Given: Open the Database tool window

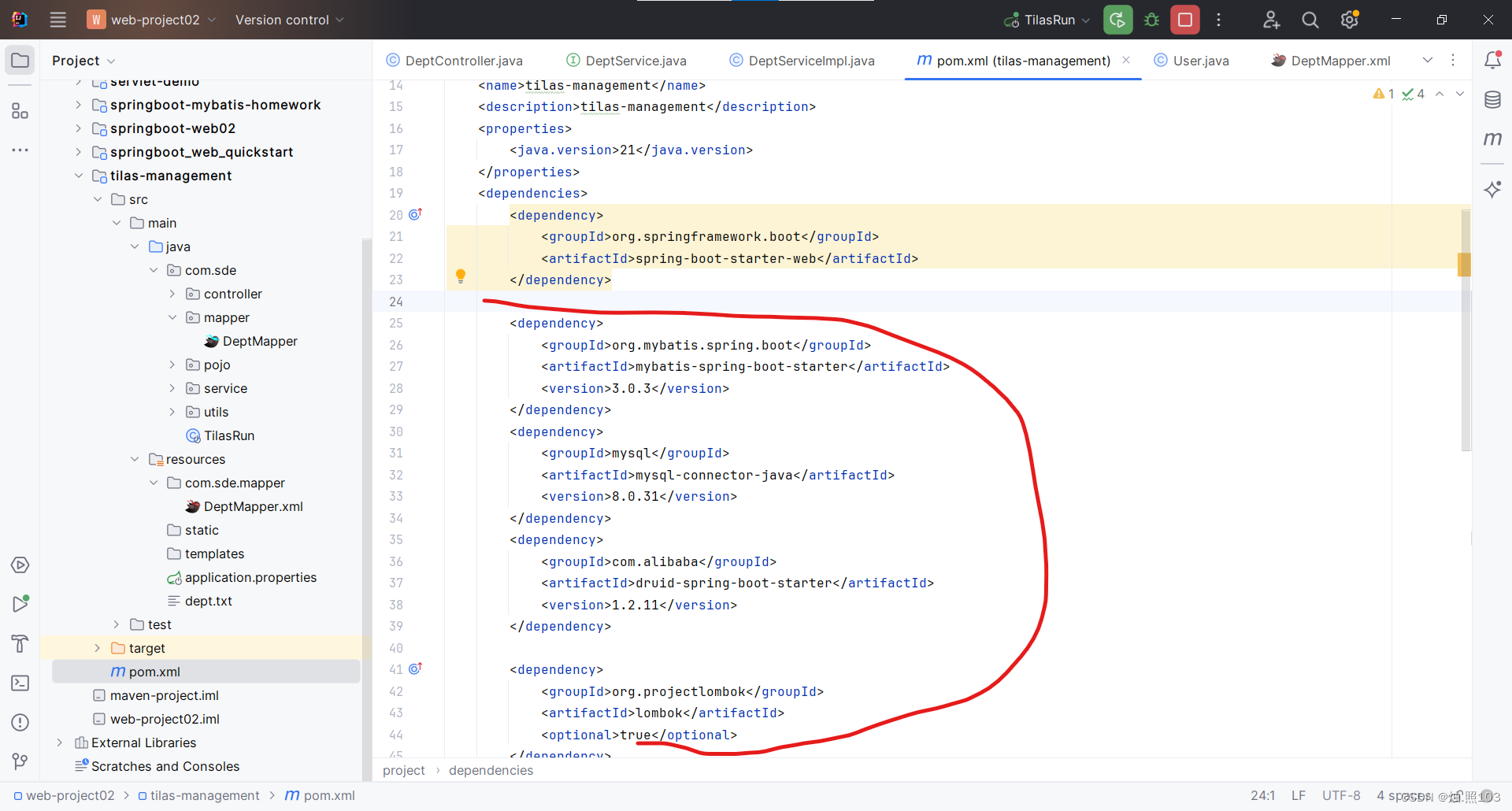Looking at the screenshot, I should coord(1492,99).
